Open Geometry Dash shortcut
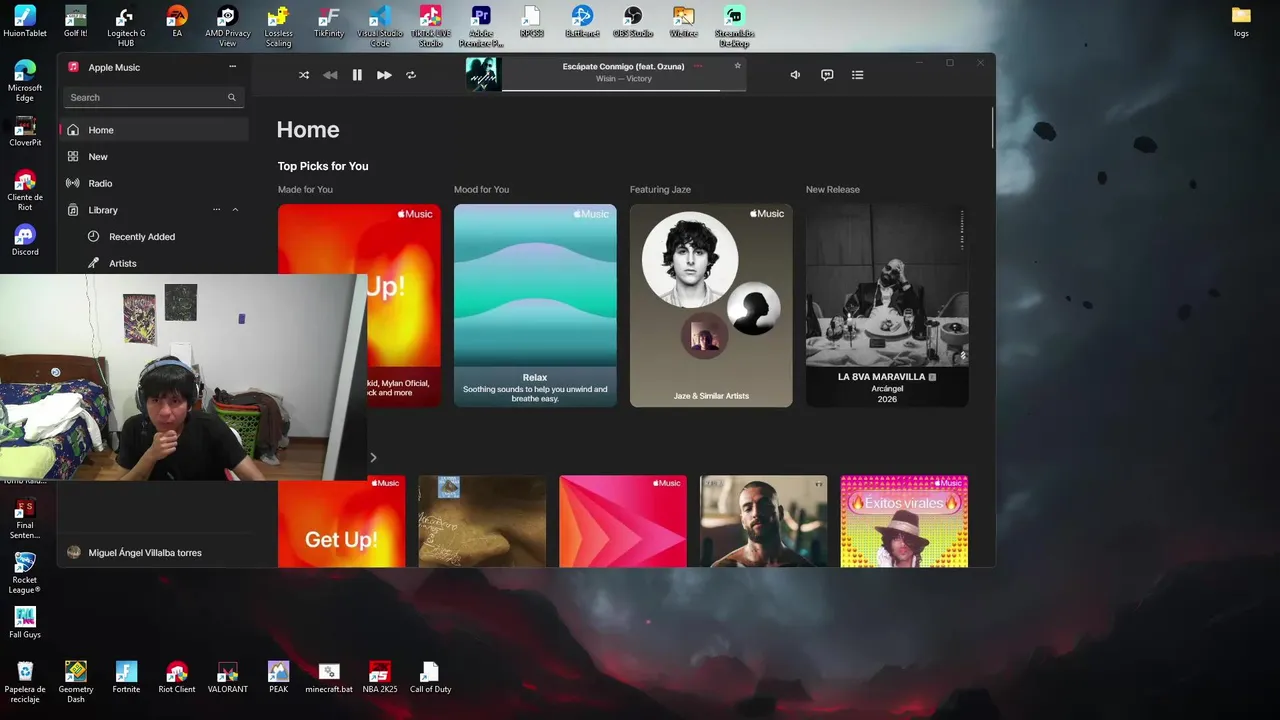Image resolution: width=1280 pixels, height=720 pixels. (x=76, y=682)
